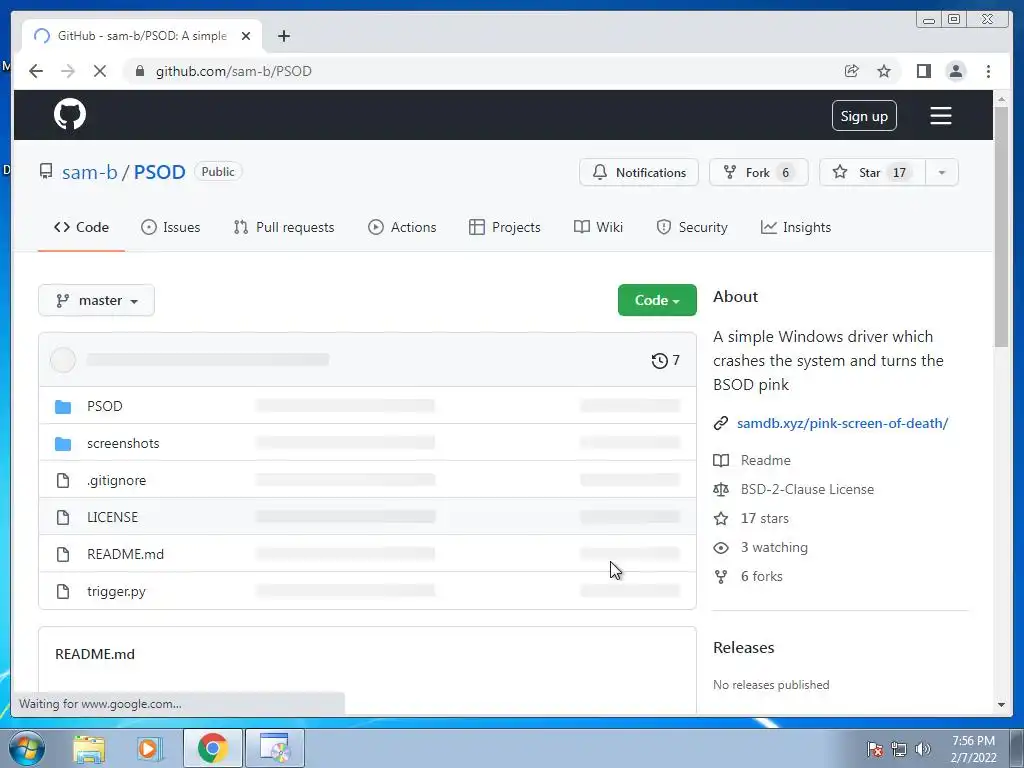
Task: Expand the master branch dropdown
Action: point(97,300)
